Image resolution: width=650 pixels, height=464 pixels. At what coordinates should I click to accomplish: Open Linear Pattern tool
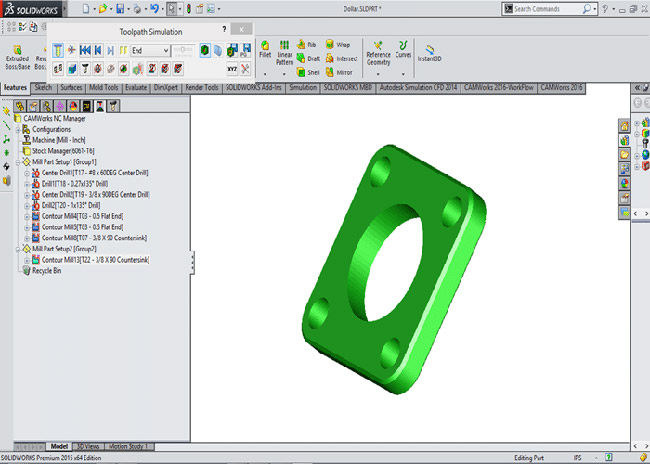(x=284, y=53)
